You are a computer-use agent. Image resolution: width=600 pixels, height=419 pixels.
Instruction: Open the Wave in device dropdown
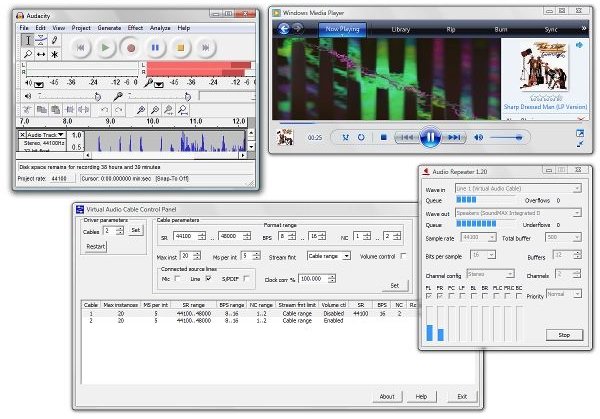pos(577,189)
